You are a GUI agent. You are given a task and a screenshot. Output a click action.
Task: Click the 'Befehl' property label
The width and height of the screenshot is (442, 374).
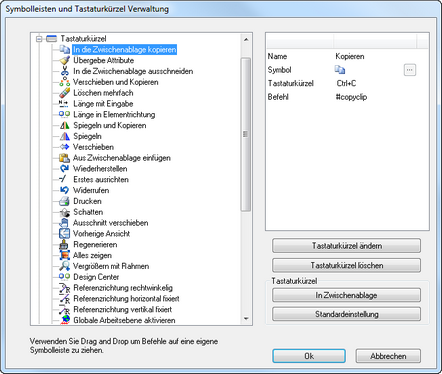(278, 97)
